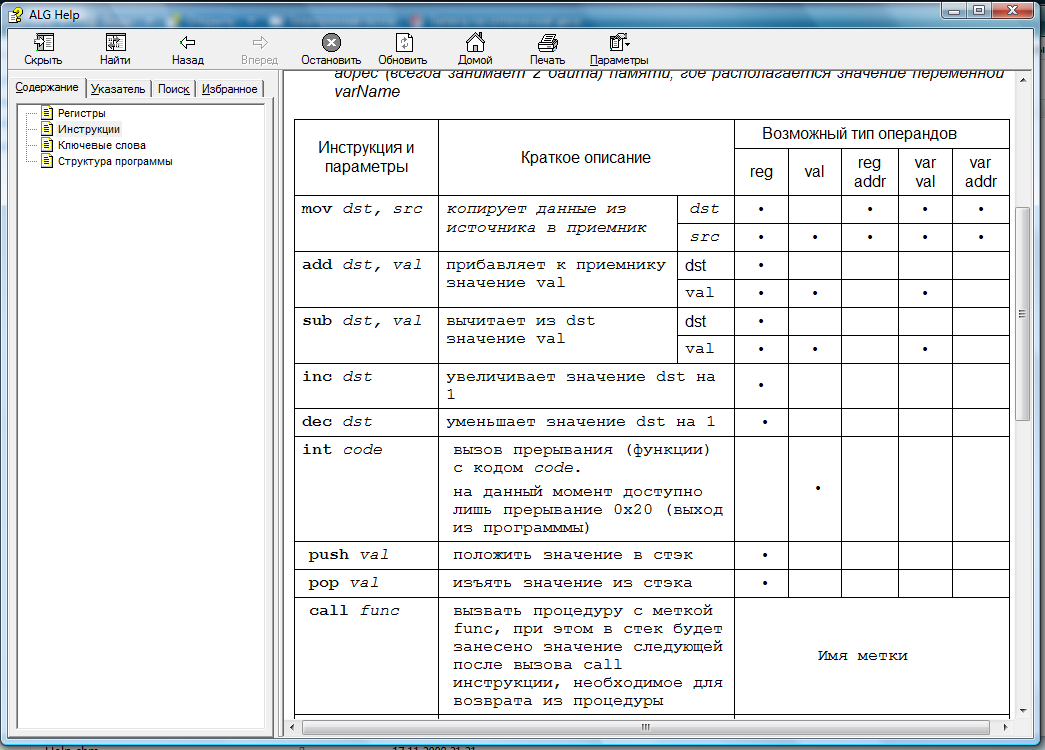
Task: Maximize the ALG Help window
Action: tap(979, 10)
